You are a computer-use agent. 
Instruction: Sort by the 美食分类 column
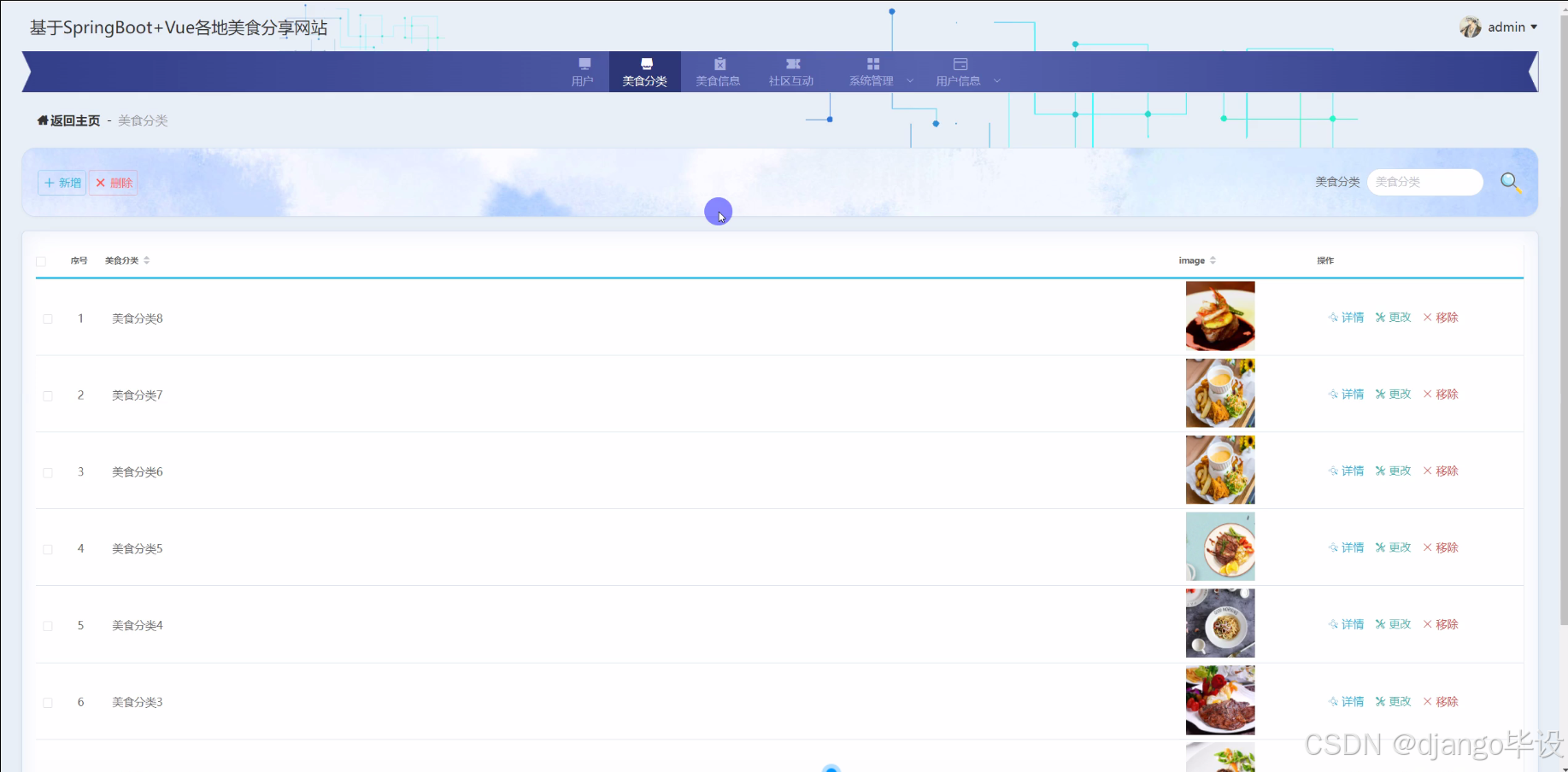click(127, 260)
